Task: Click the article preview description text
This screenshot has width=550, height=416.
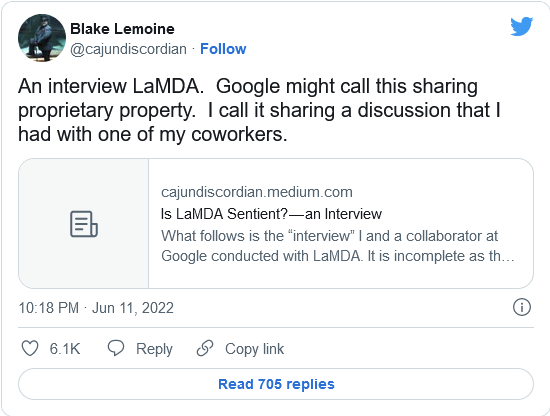Action: [x=337, y=246]
